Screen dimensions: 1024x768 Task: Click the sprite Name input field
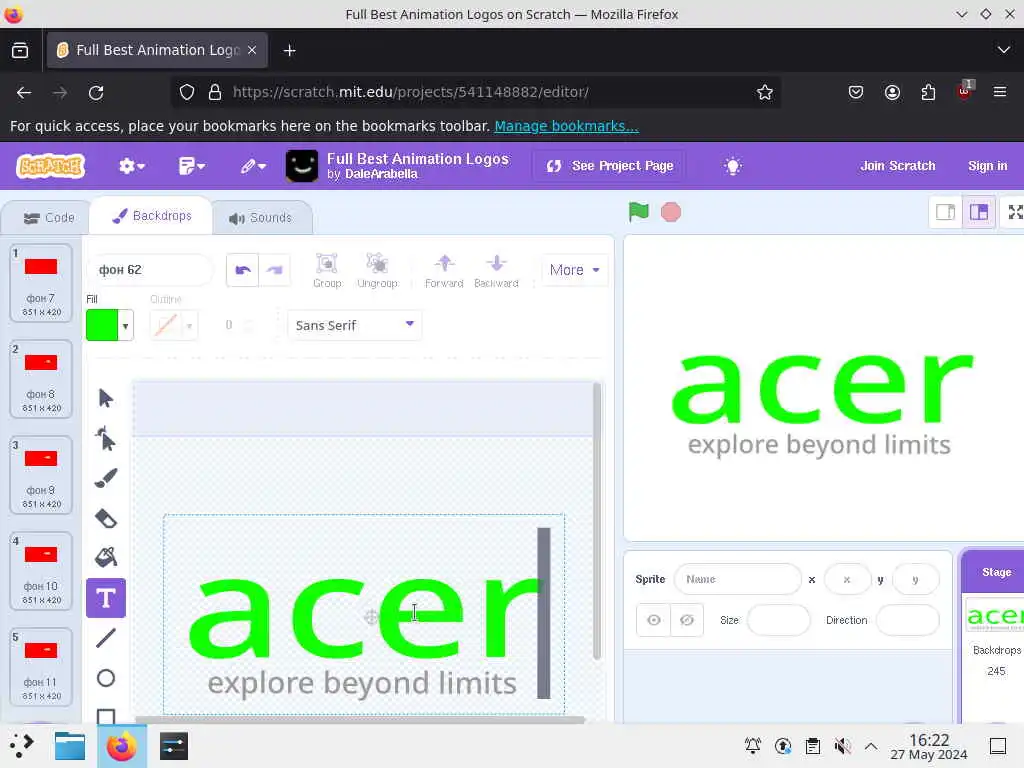point(737,579)
